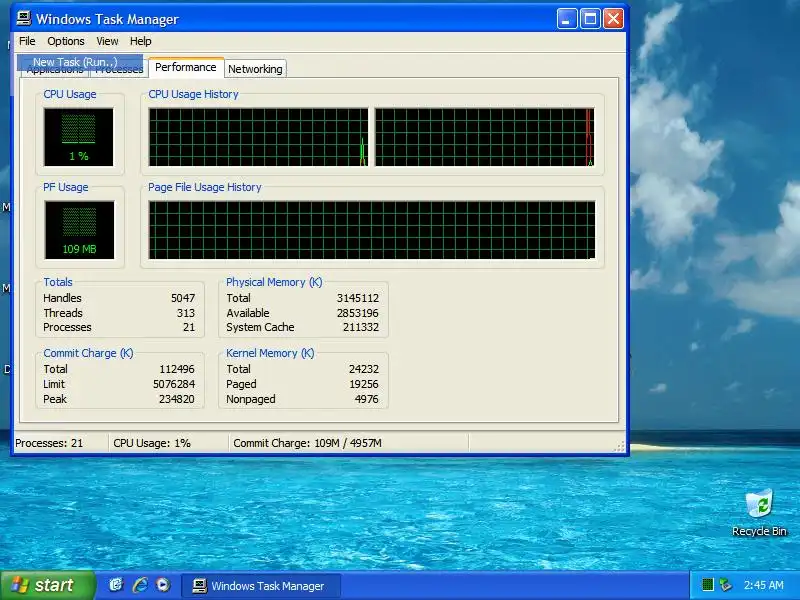Click the 2:45 AM taskbar clock
The height and width of the screenshot is (600, 800).
[763, 585]
